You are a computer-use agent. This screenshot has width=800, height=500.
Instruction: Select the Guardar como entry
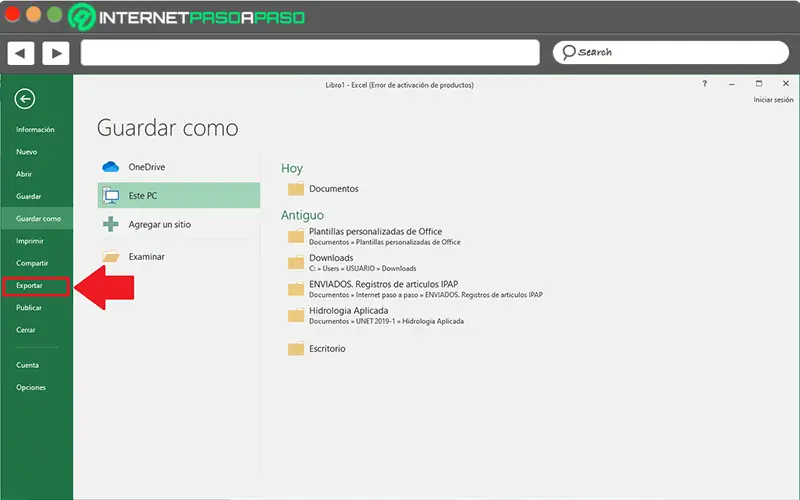point(38,218)
